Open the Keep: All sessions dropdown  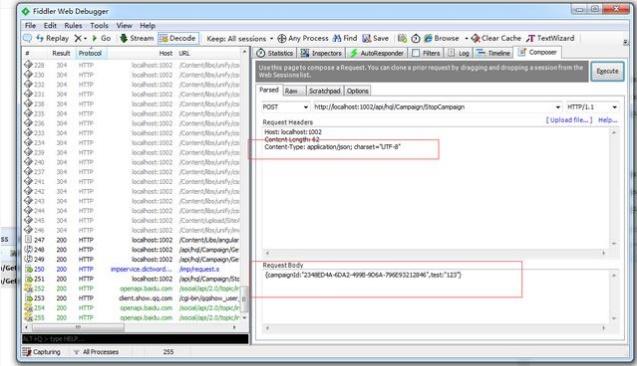click(240, 39)
